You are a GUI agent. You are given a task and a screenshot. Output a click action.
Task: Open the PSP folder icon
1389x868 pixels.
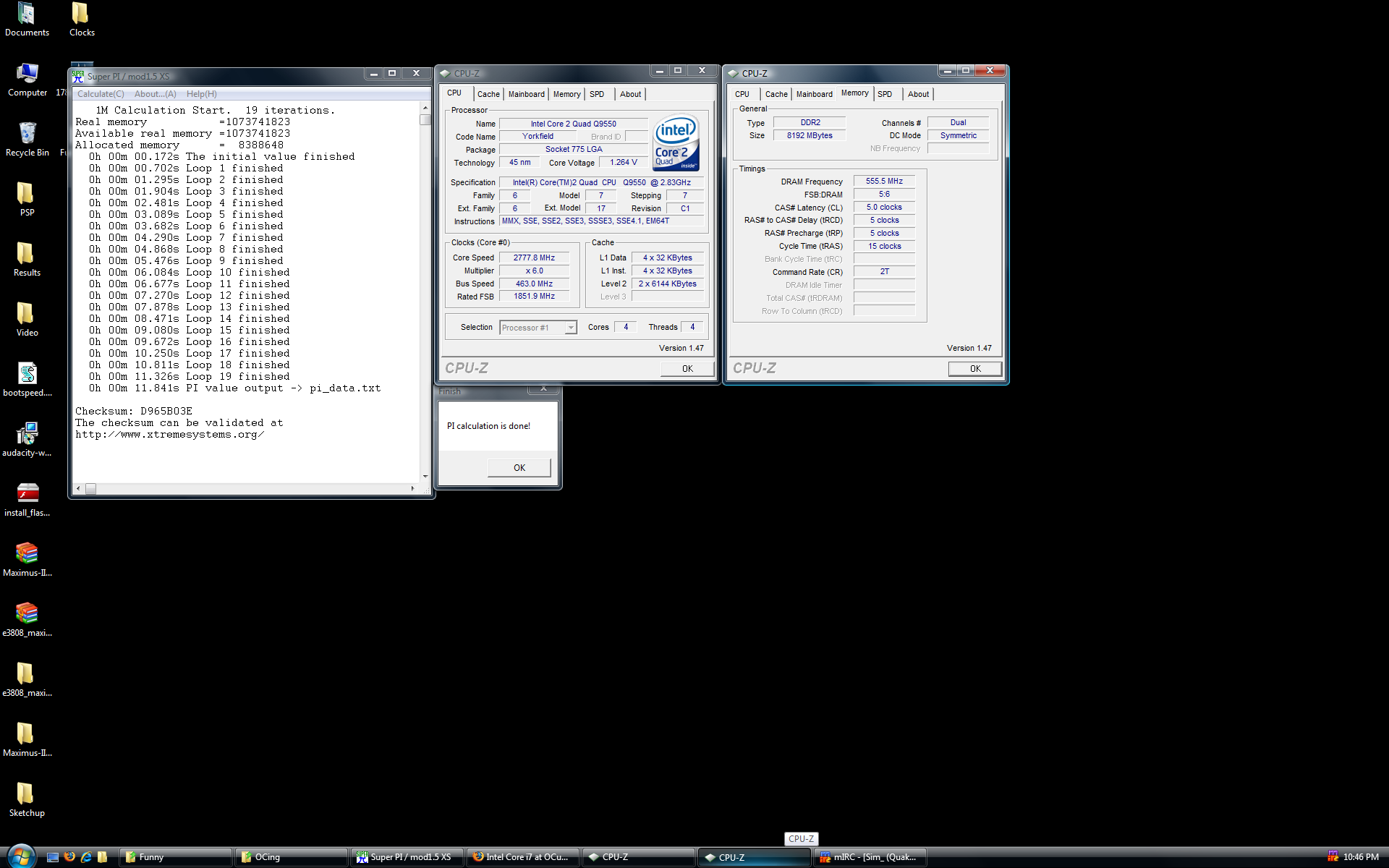27,200
